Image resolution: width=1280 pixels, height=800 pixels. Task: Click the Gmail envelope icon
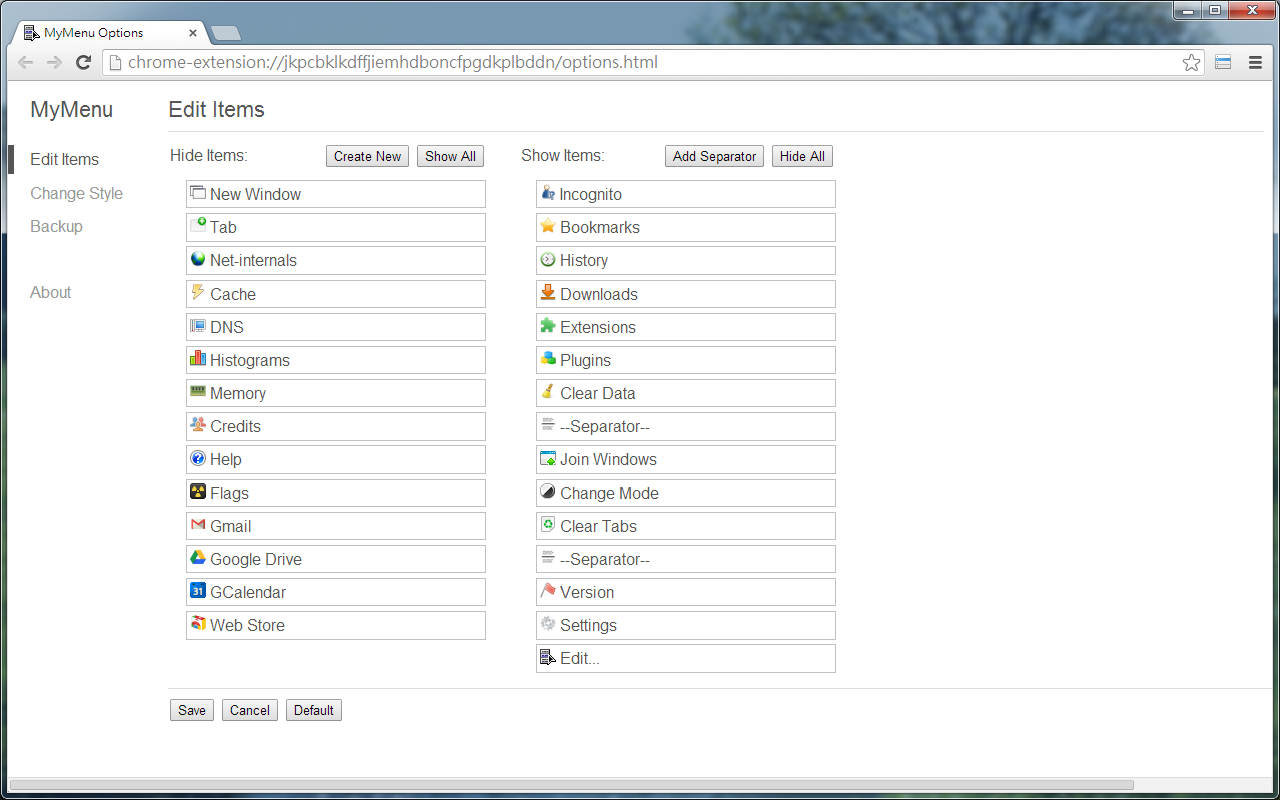point(198,525)
